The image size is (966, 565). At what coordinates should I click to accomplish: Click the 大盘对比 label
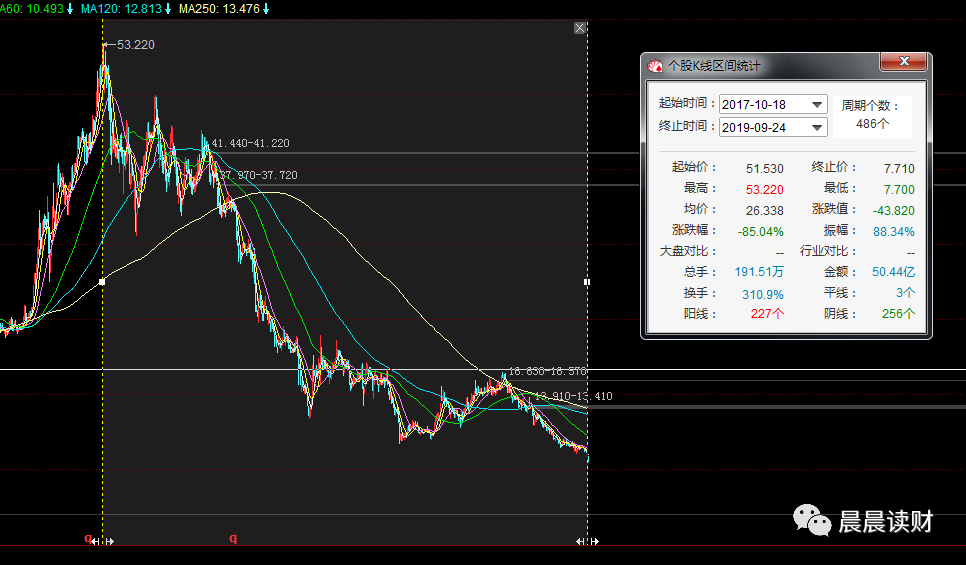coord(688,251)
